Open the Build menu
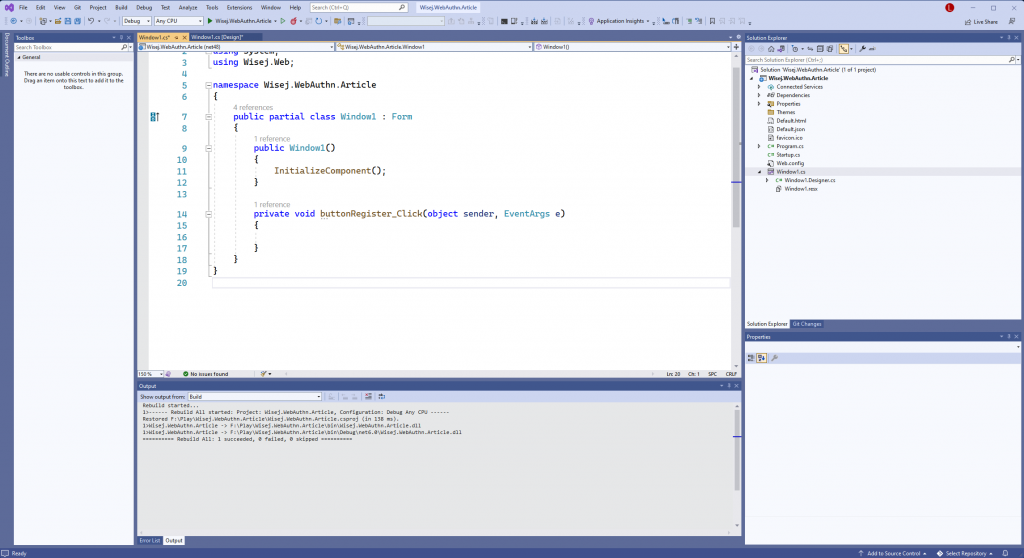1024x558 pixels. (x=121, y=8)
